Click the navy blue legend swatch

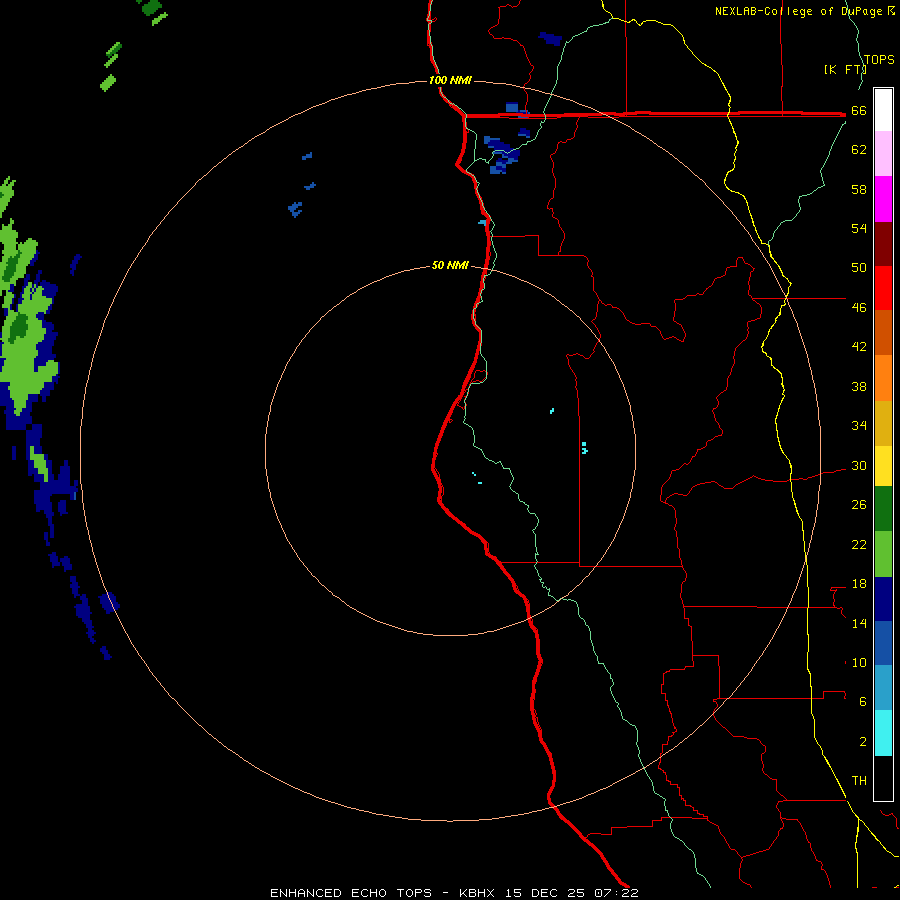click(883, 599)
